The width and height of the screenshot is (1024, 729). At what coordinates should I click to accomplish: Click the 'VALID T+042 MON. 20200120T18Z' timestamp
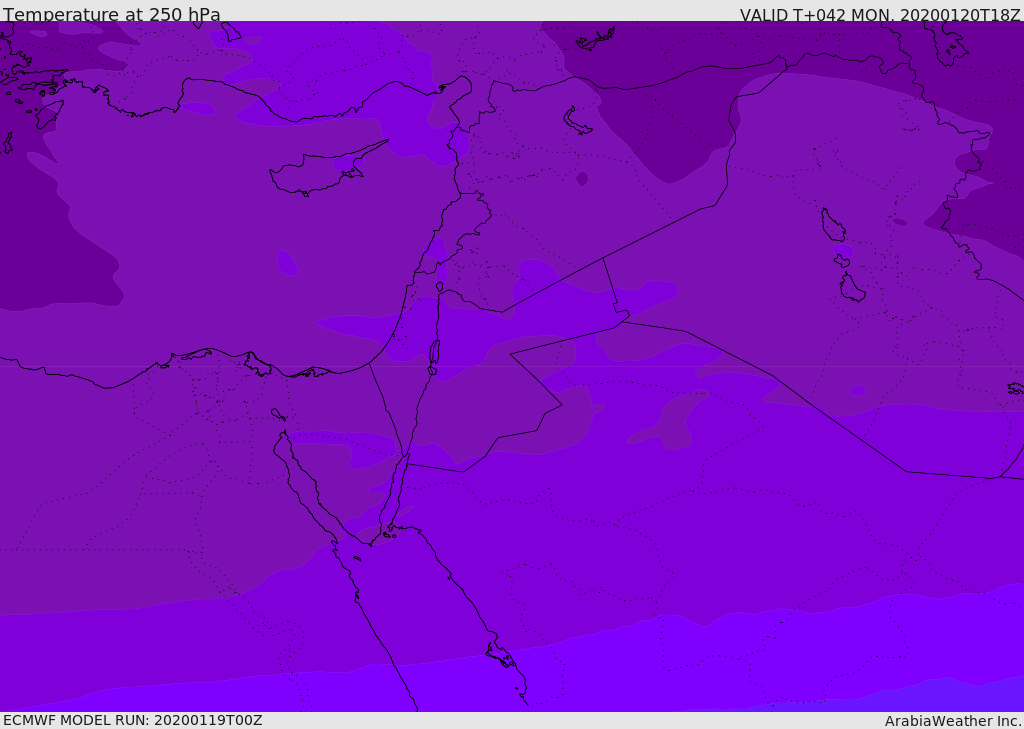tap(880, 14)
